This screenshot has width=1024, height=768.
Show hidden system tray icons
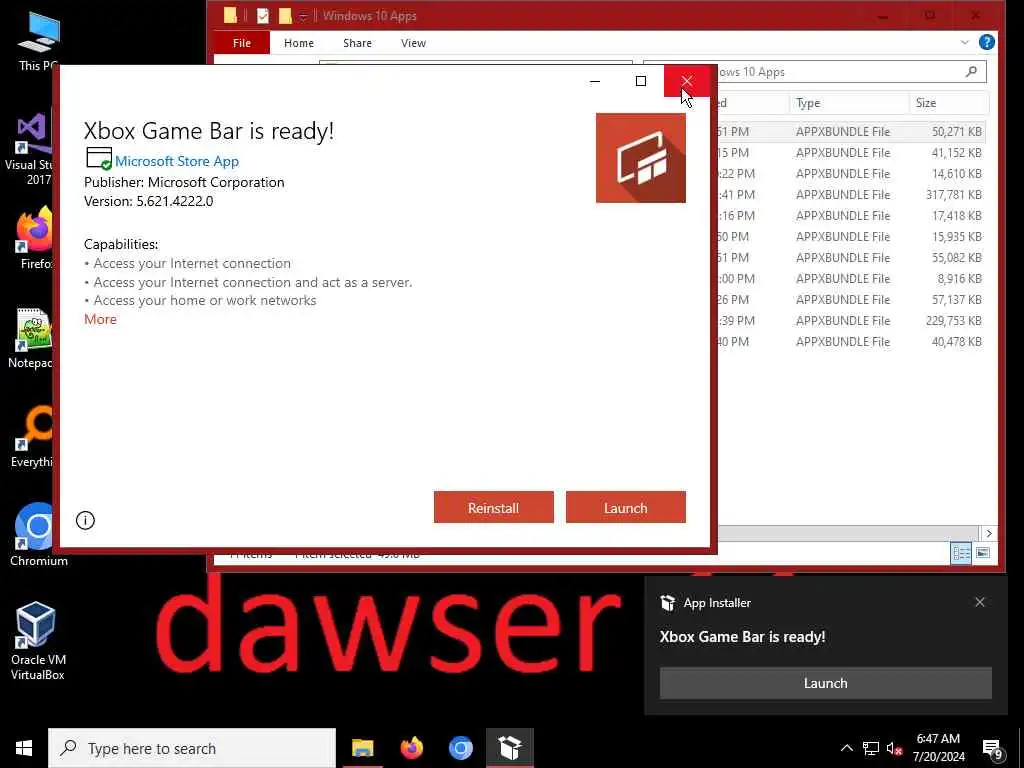click(846, 748)
